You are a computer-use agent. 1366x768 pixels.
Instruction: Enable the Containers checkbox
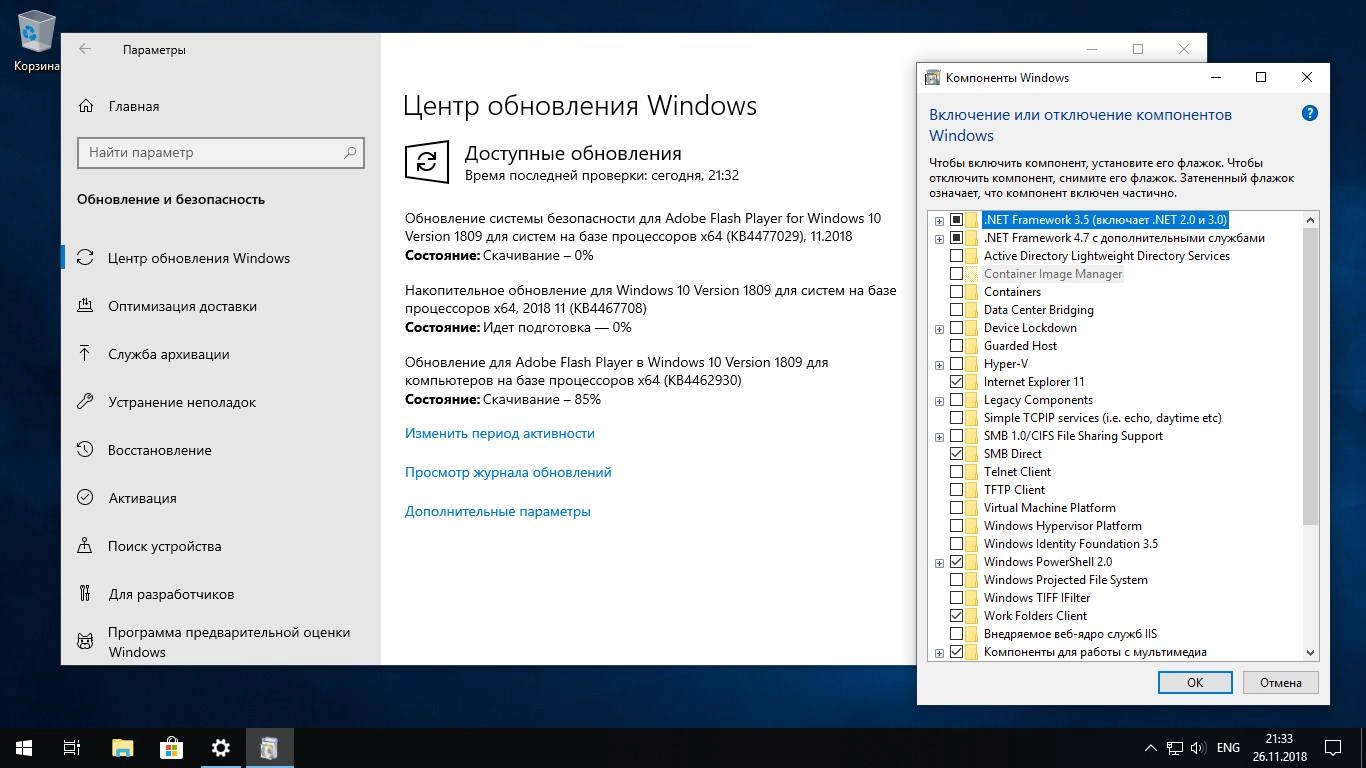(956, 292)
